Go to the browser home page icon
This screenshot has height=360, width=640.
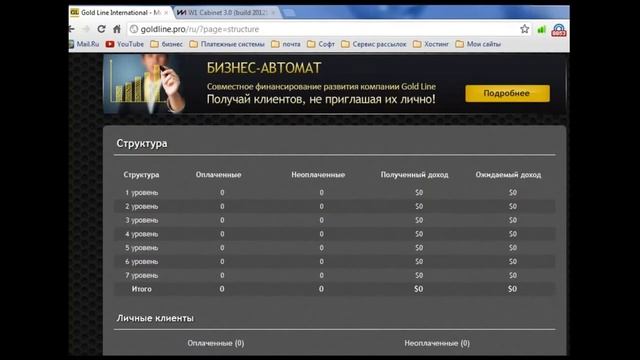(117, 29)
